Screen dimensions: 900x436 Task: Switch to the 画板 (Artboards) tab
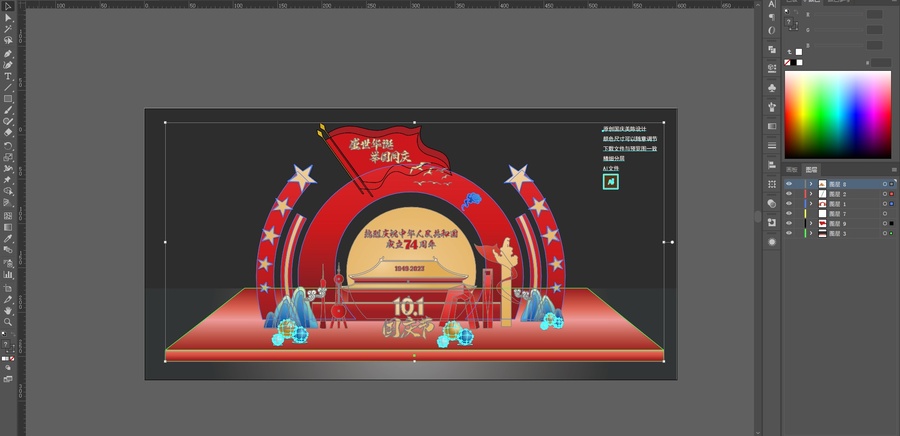click(792, 170)
